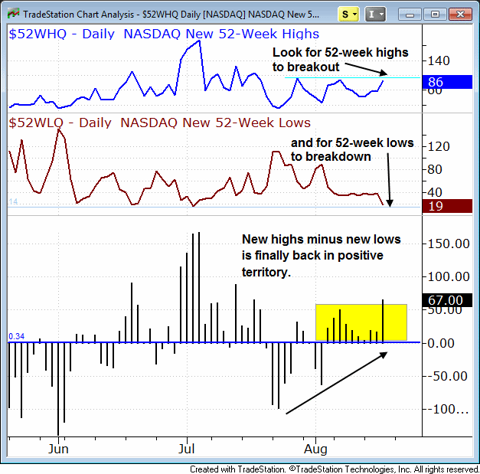Screen dimensions: 480x474
Task: Close the Chart Analysis window
Action: click(460, 14)
